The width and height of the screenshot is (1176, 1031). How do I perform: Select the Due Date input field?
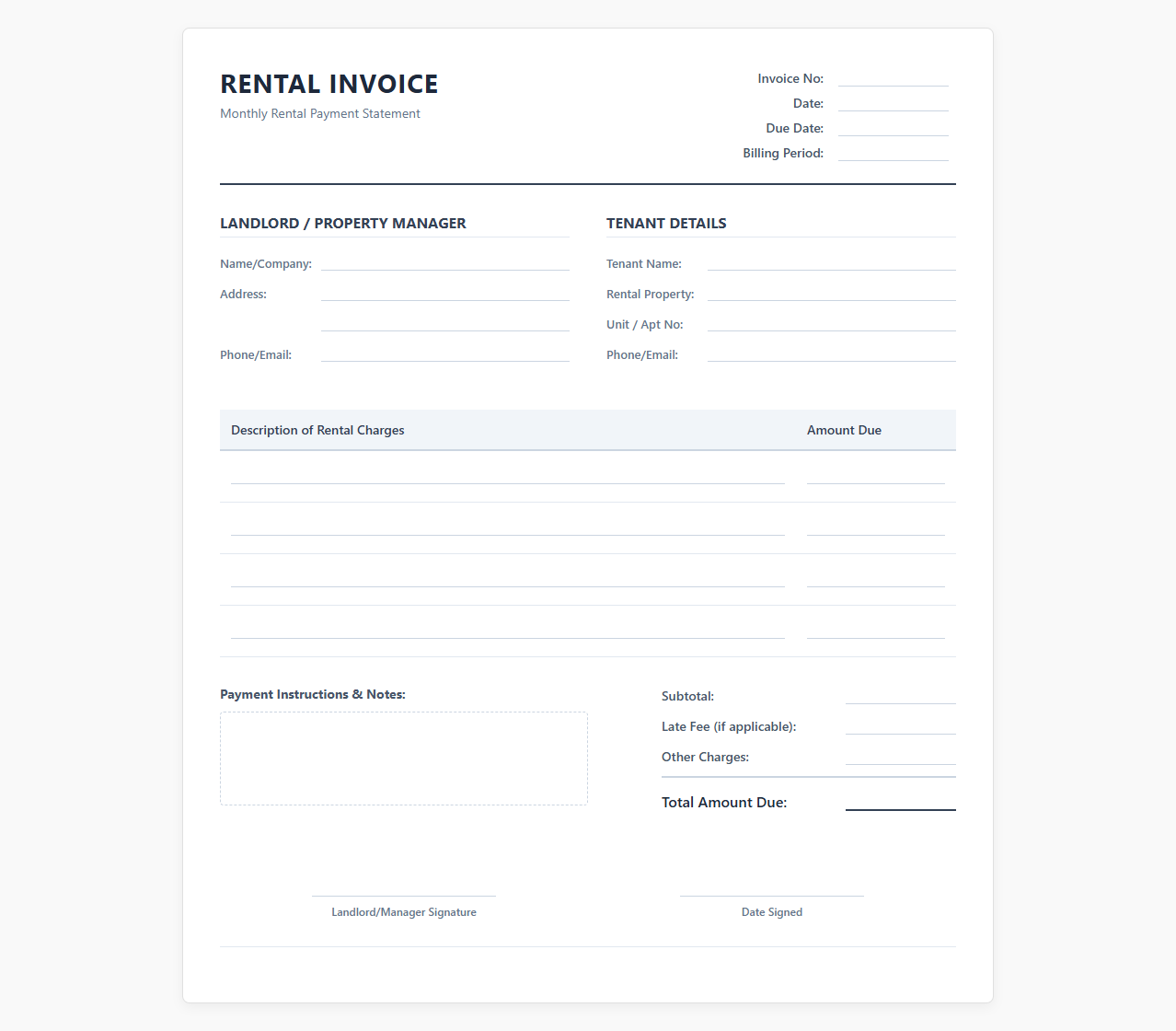coord(894,127)
